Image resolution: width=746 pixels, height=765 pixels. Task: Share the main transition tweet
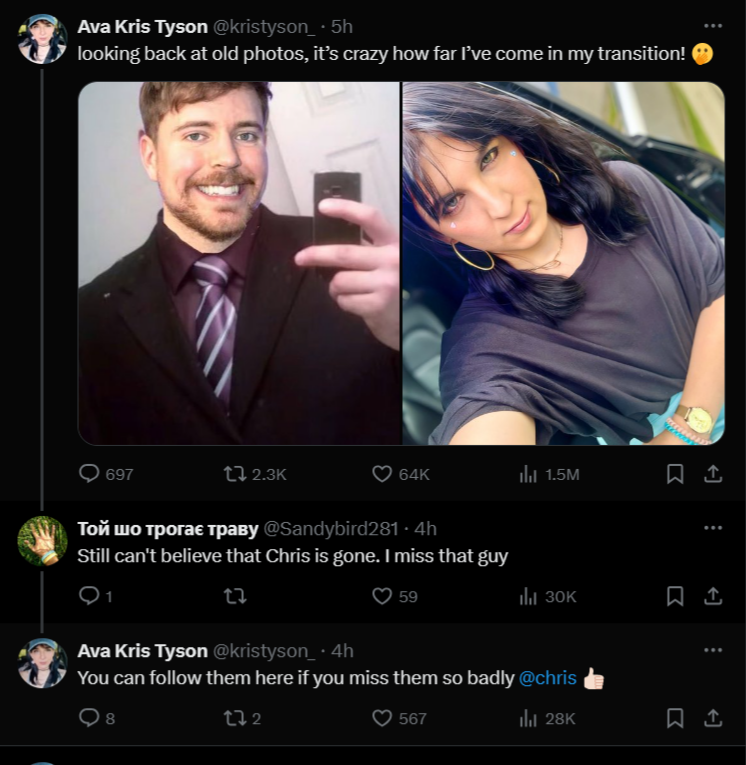[713, 474]
